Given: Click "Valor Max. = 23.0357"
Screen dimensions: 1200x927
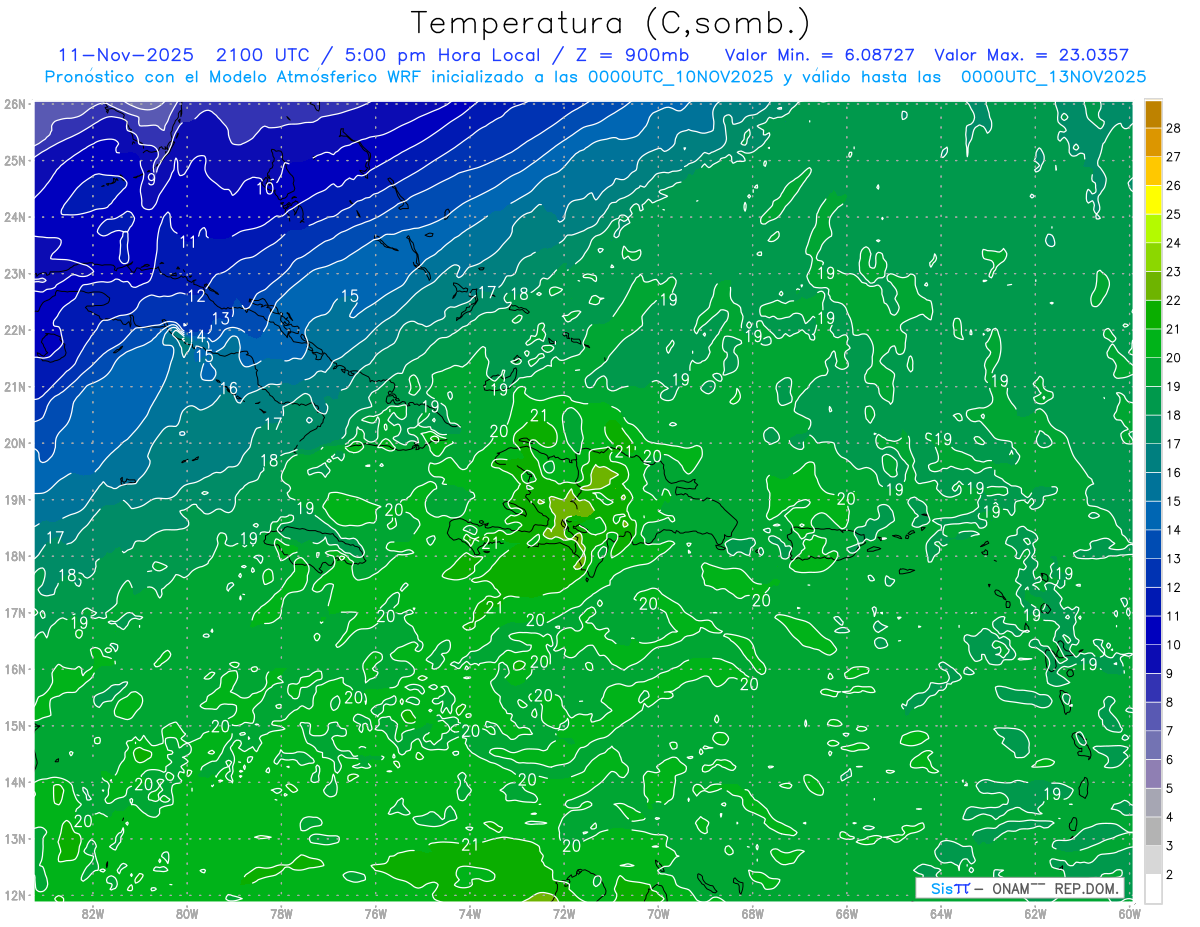Looking at the screenshot, I should pyautogui.click(x=1031, y=55).
